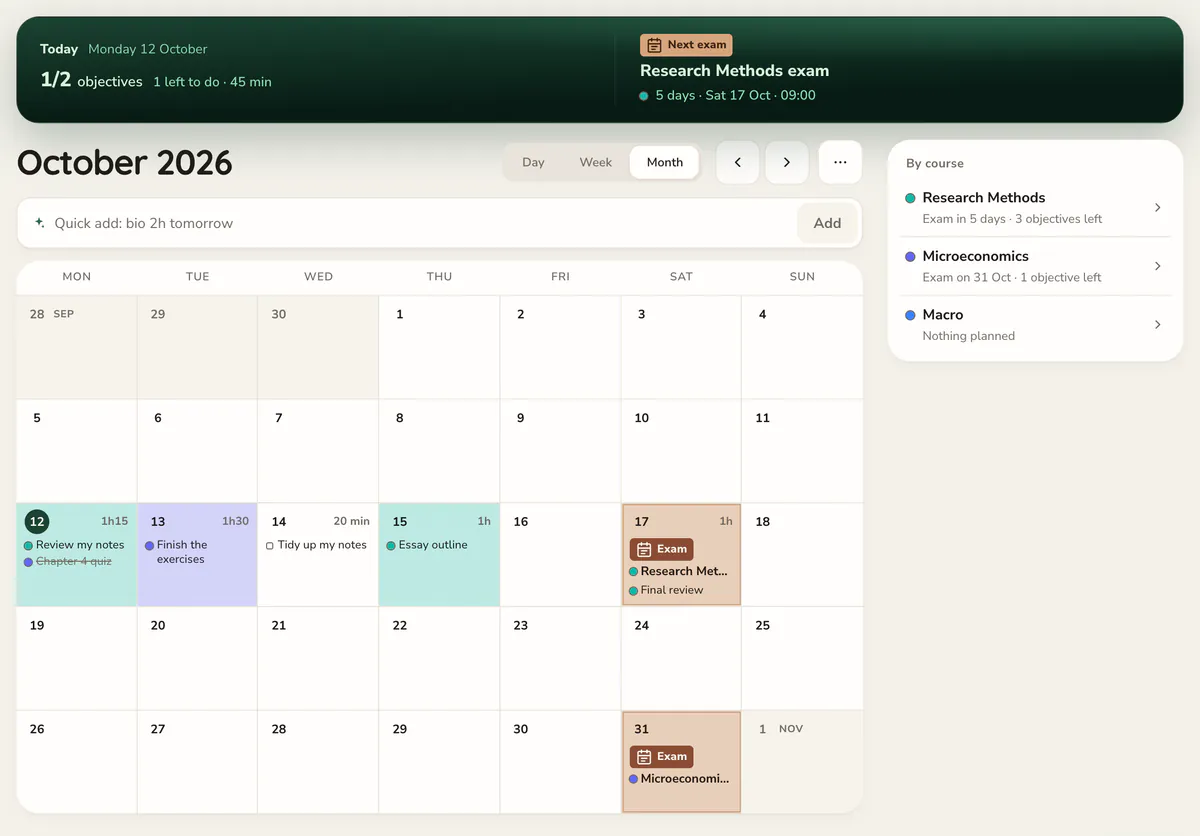The image size is (1200, 836).
Task: Click the purple dot beside Chapter 4 quiz
Action: [x=29, y=562]
